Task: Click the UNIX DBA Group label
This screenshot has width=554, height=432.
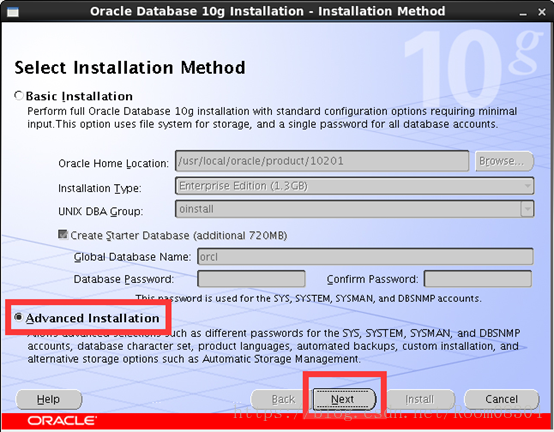Action: [101, 211]
